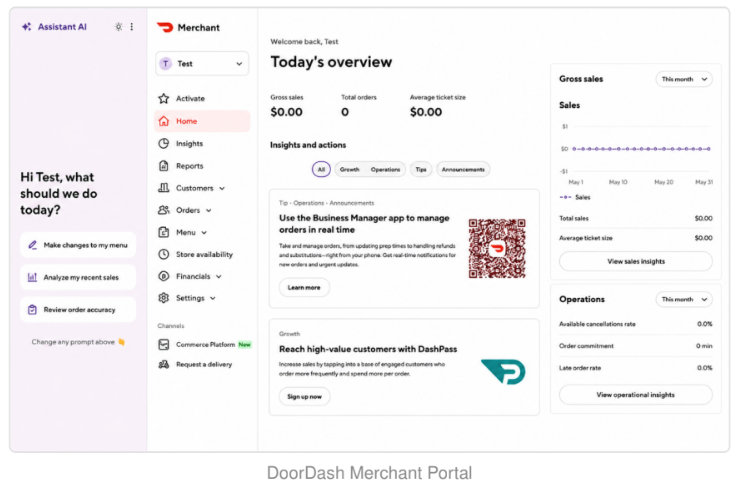Click the DoorDash Merchant logo

click(165, 27)
